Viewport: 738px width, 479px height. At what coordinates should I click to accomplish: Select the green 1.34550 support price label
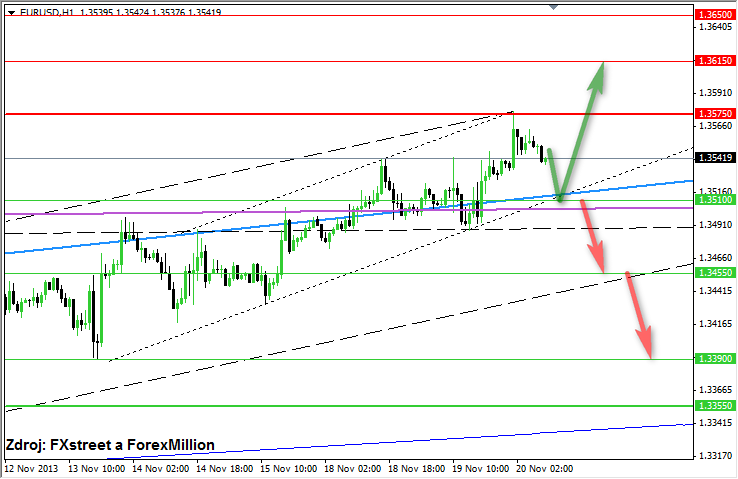click(x=715, y=273)
